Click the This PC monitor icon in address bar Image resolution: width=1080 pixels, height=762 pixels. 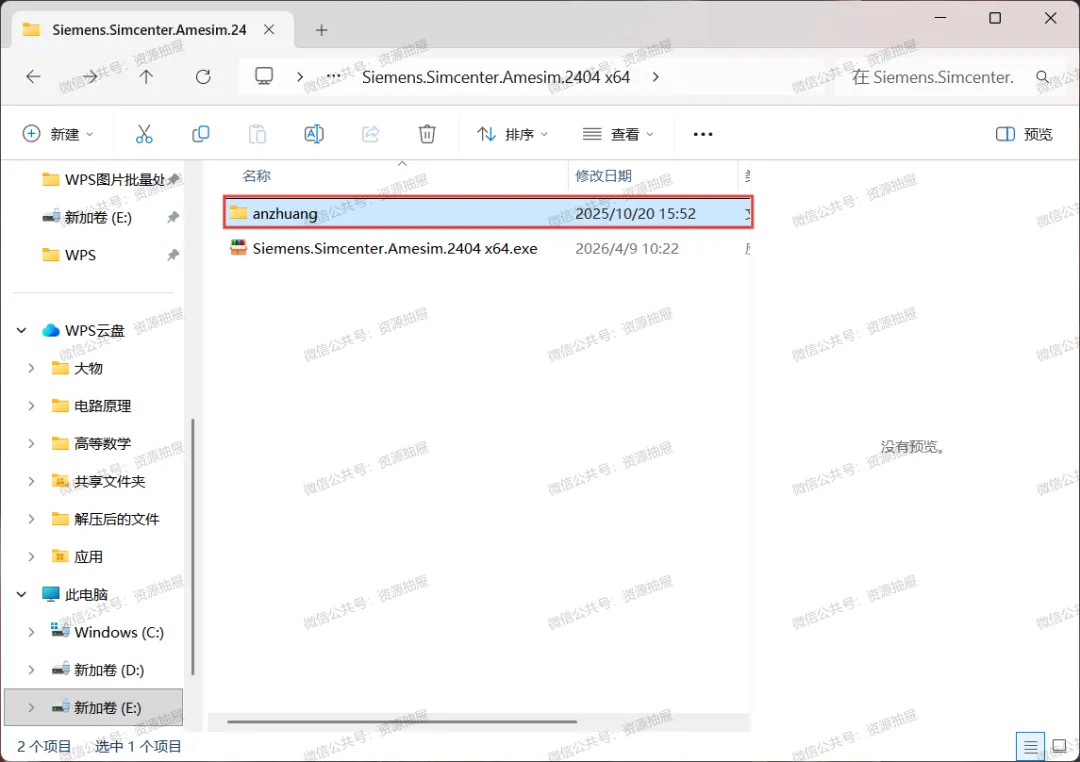tap(264, 76)
